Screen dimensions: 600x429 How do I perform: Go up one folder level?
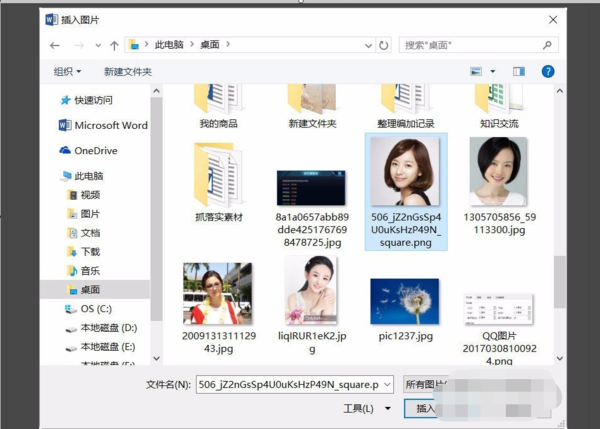(114, 46)
